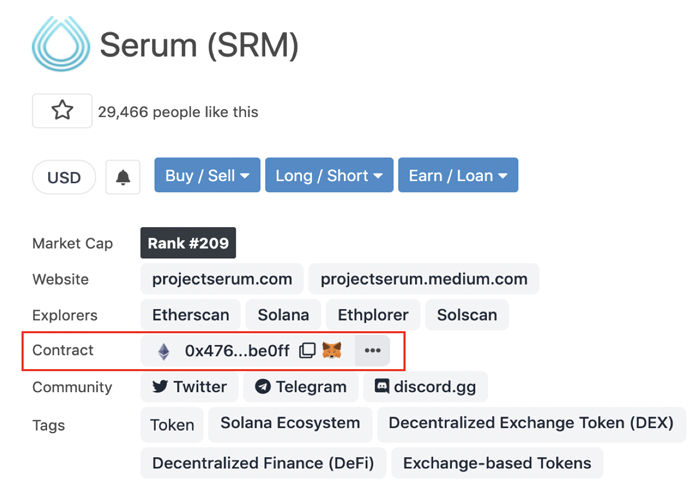Click the Rank #209 badge
700x500 pixels.
click(188, 243)
